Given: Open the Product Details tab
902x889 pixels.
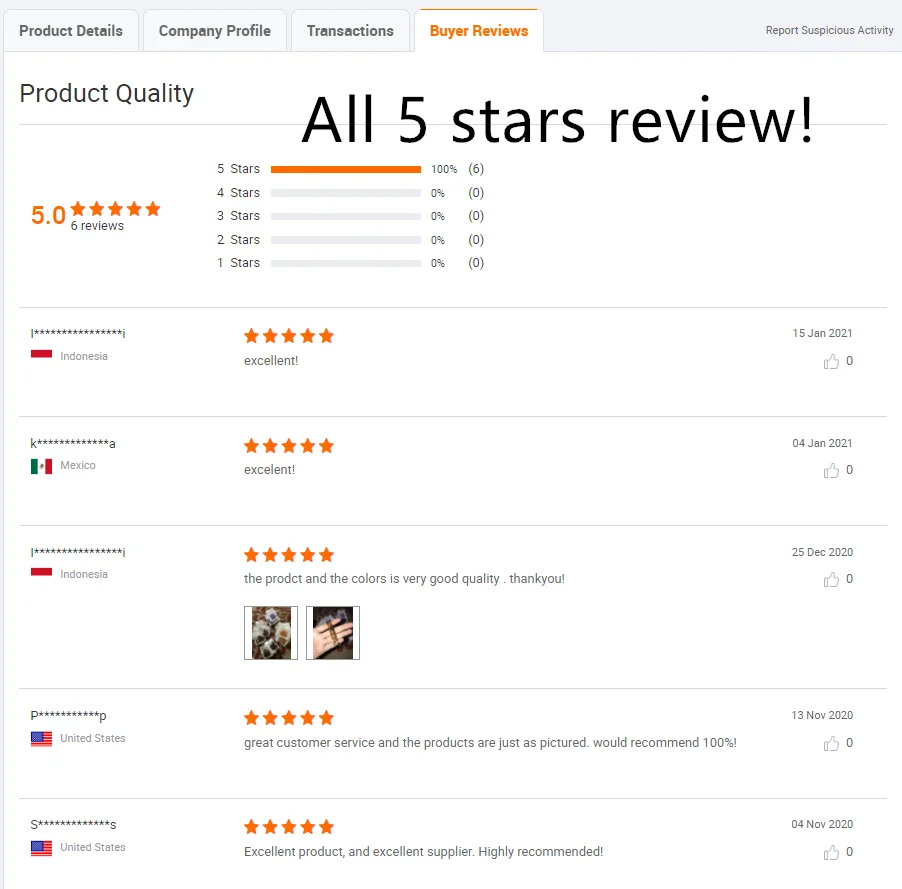Looking at the screenshot, I should pyautogui.click(x=71, y=30).
